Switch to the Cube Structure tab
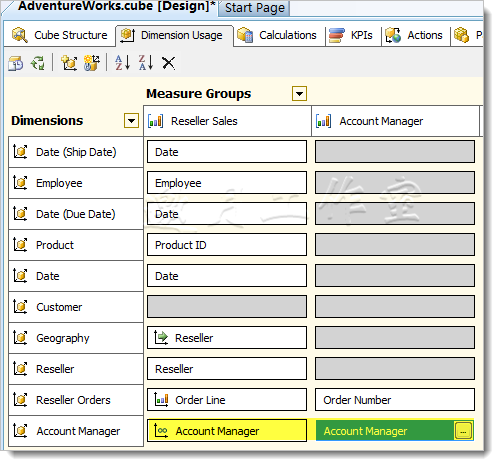The image size is (499, 466). (60, 35)
